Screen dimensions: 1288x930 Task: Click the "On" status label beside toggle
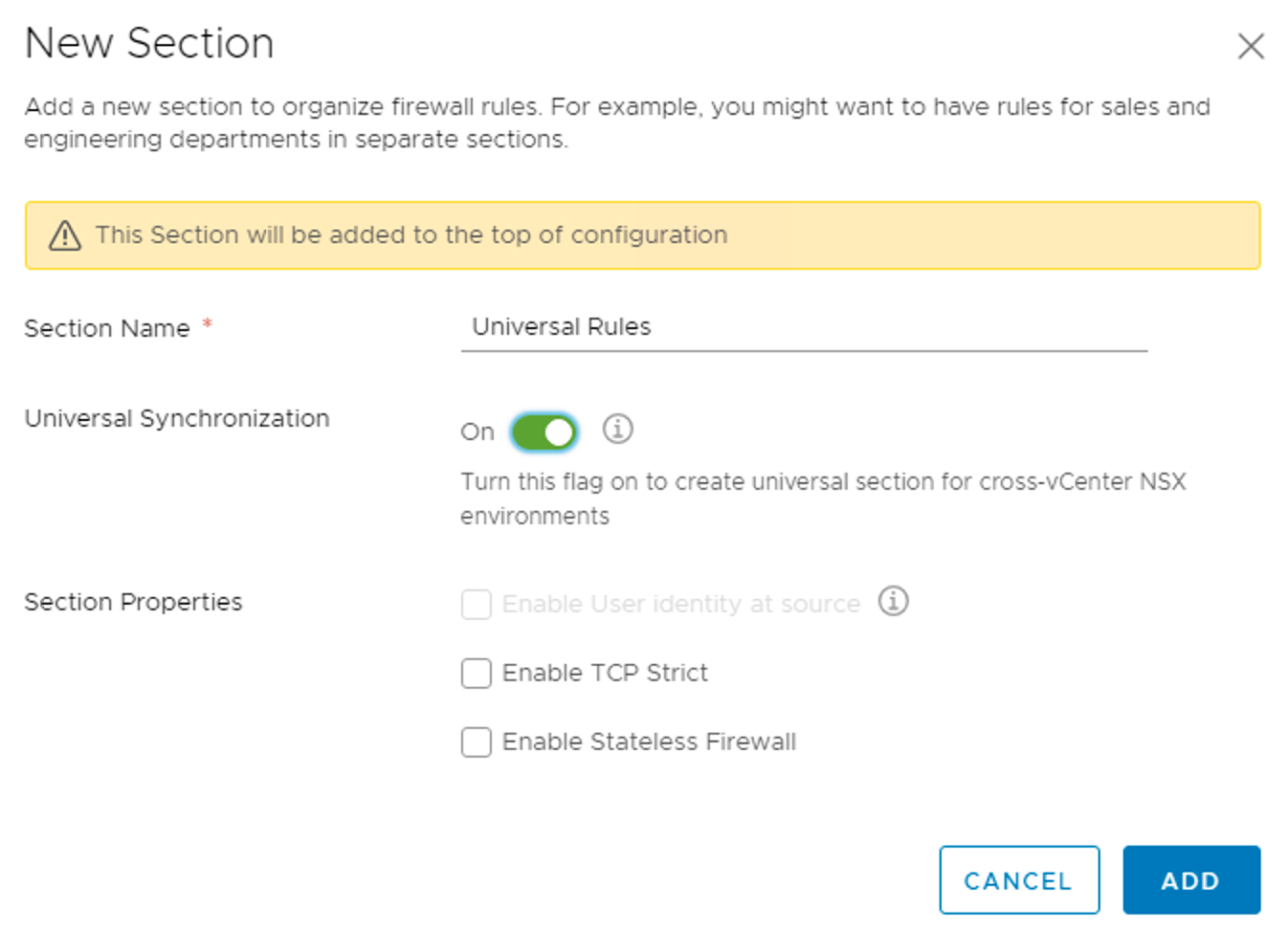point(477,432)
